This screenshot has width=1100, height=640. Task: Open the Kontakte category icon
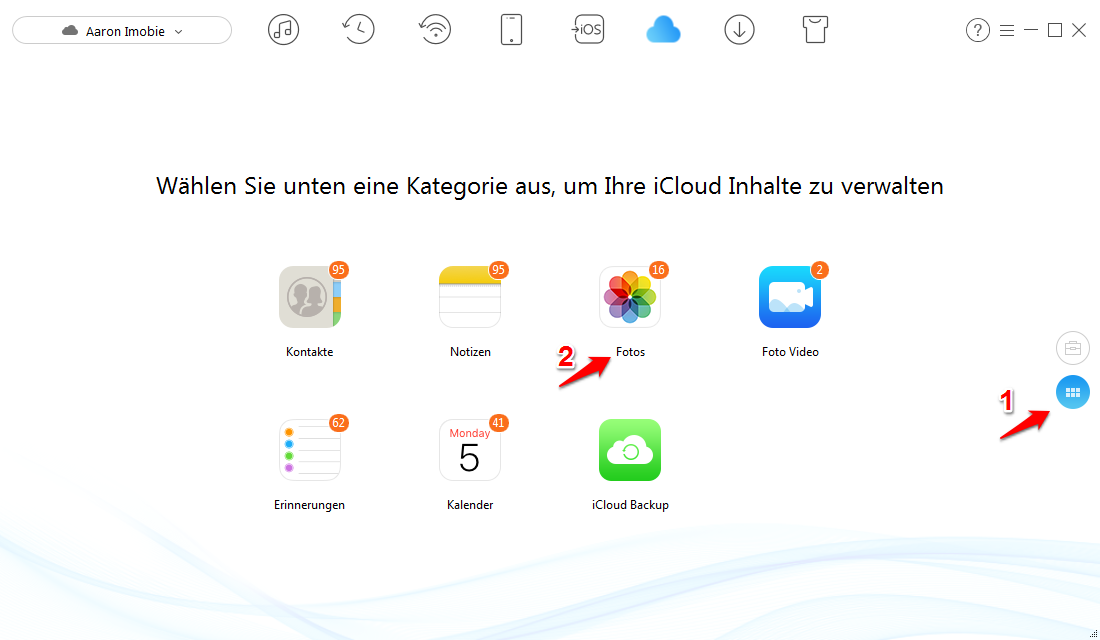point(309,297)
